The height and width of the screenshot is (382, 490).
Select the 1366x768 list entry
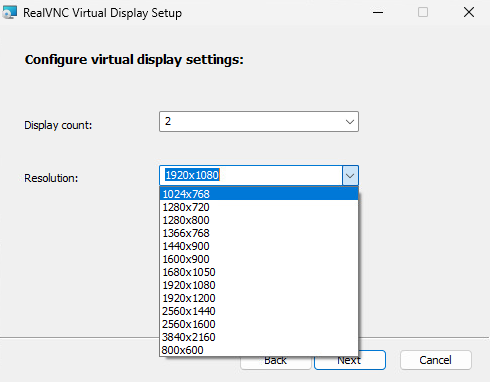[259, 233]
